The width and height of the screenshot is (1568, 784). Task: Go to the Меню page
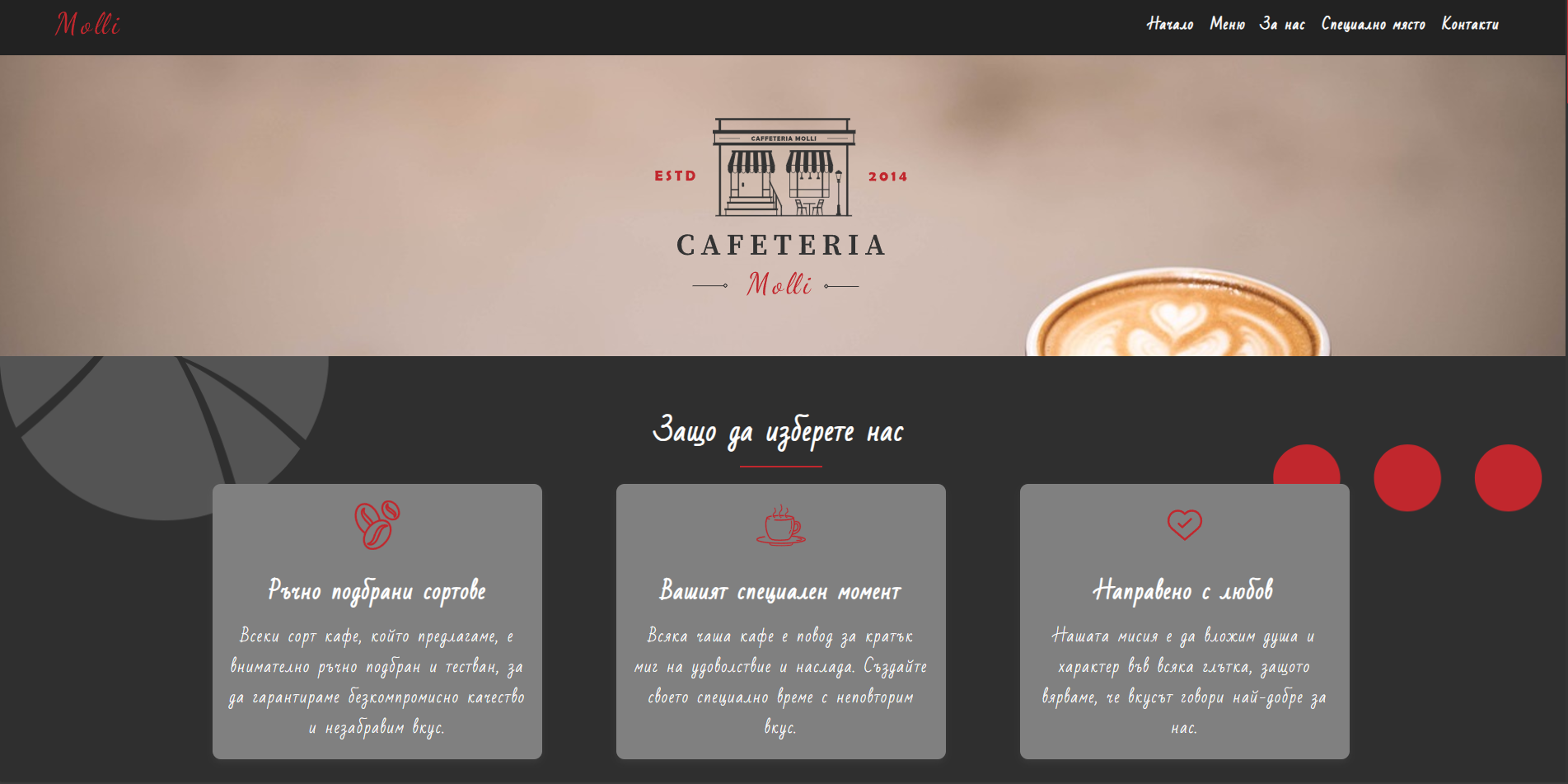coord(1228,24)
